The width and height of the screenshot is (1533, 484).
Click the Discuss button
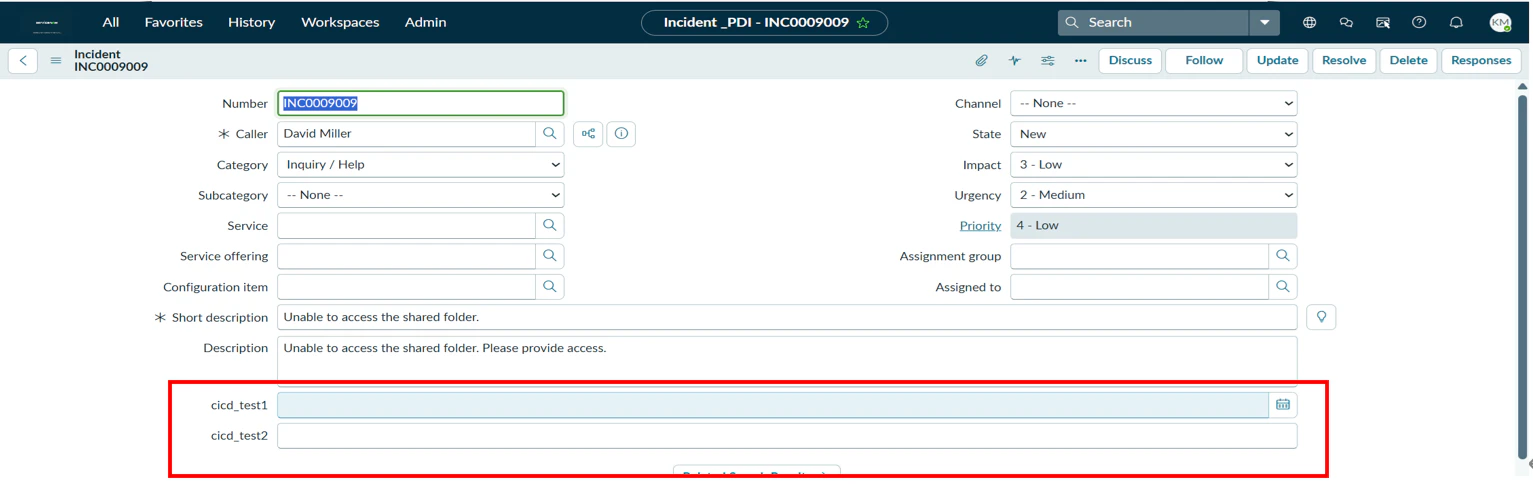pos(1130,60)
